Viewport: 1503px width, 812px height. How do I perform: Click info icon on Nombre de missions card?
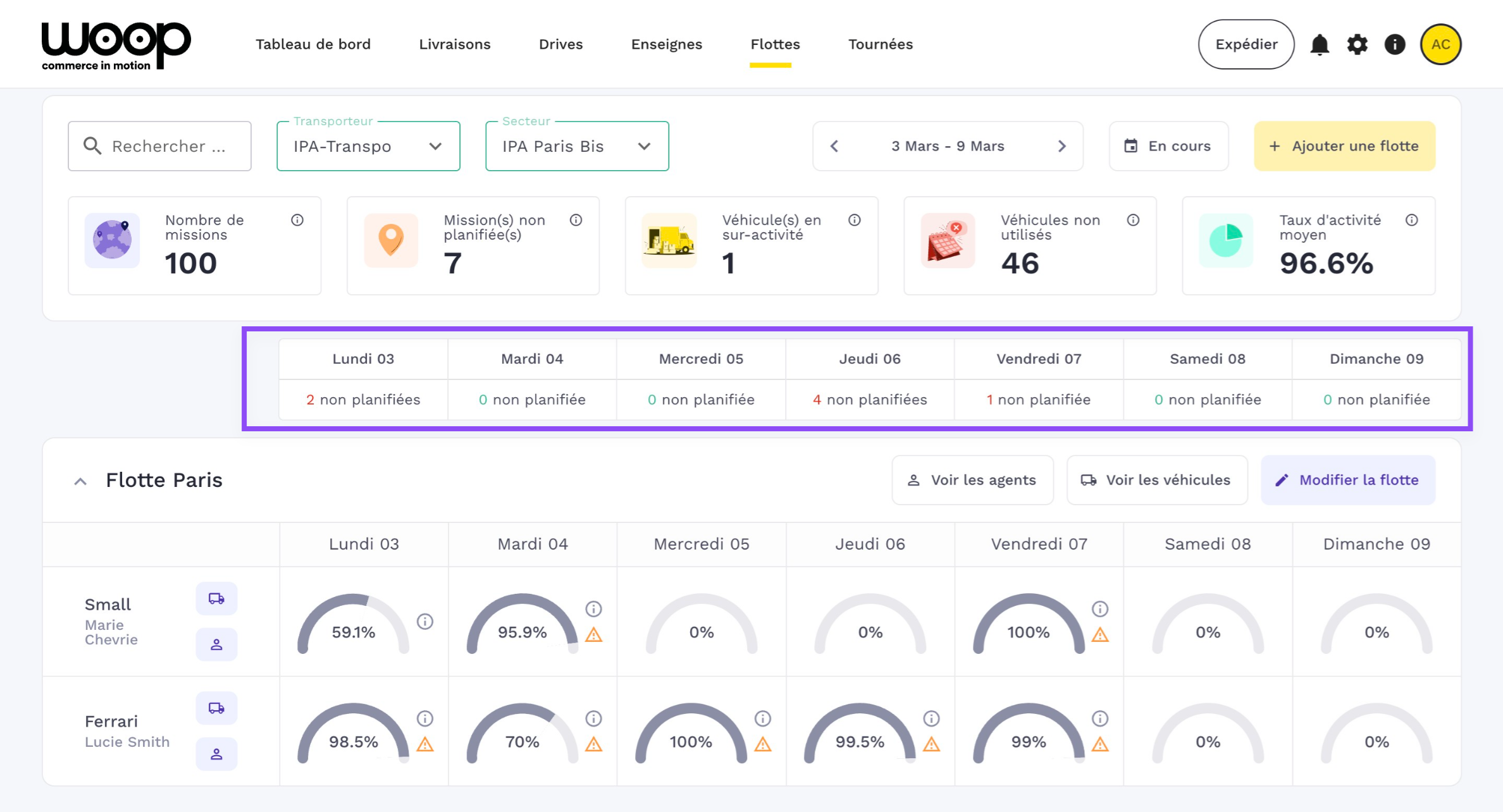(297, 220)
